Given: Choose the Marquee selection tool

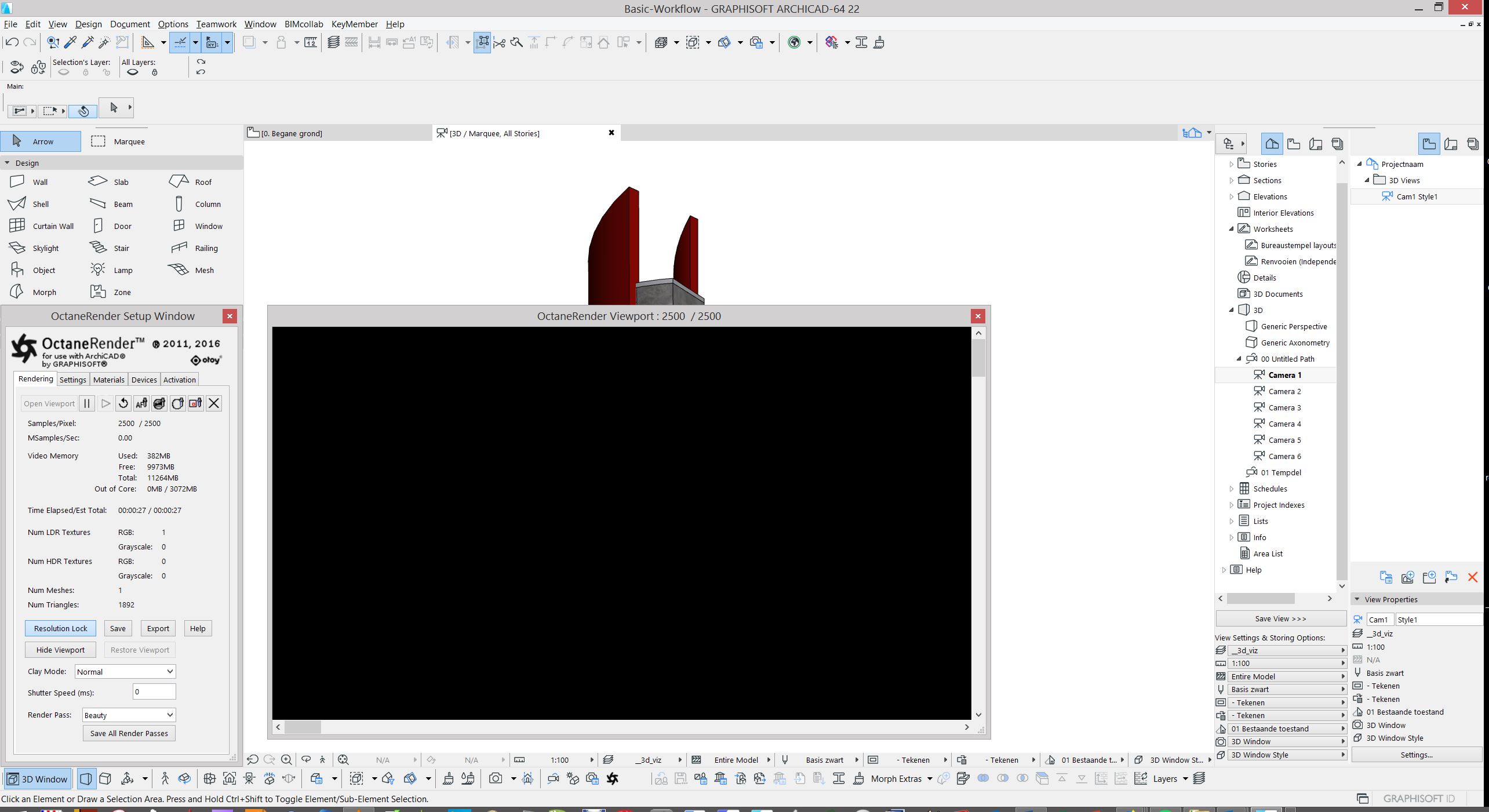Looking at the screenshot, I should click(x=118, y=141).
